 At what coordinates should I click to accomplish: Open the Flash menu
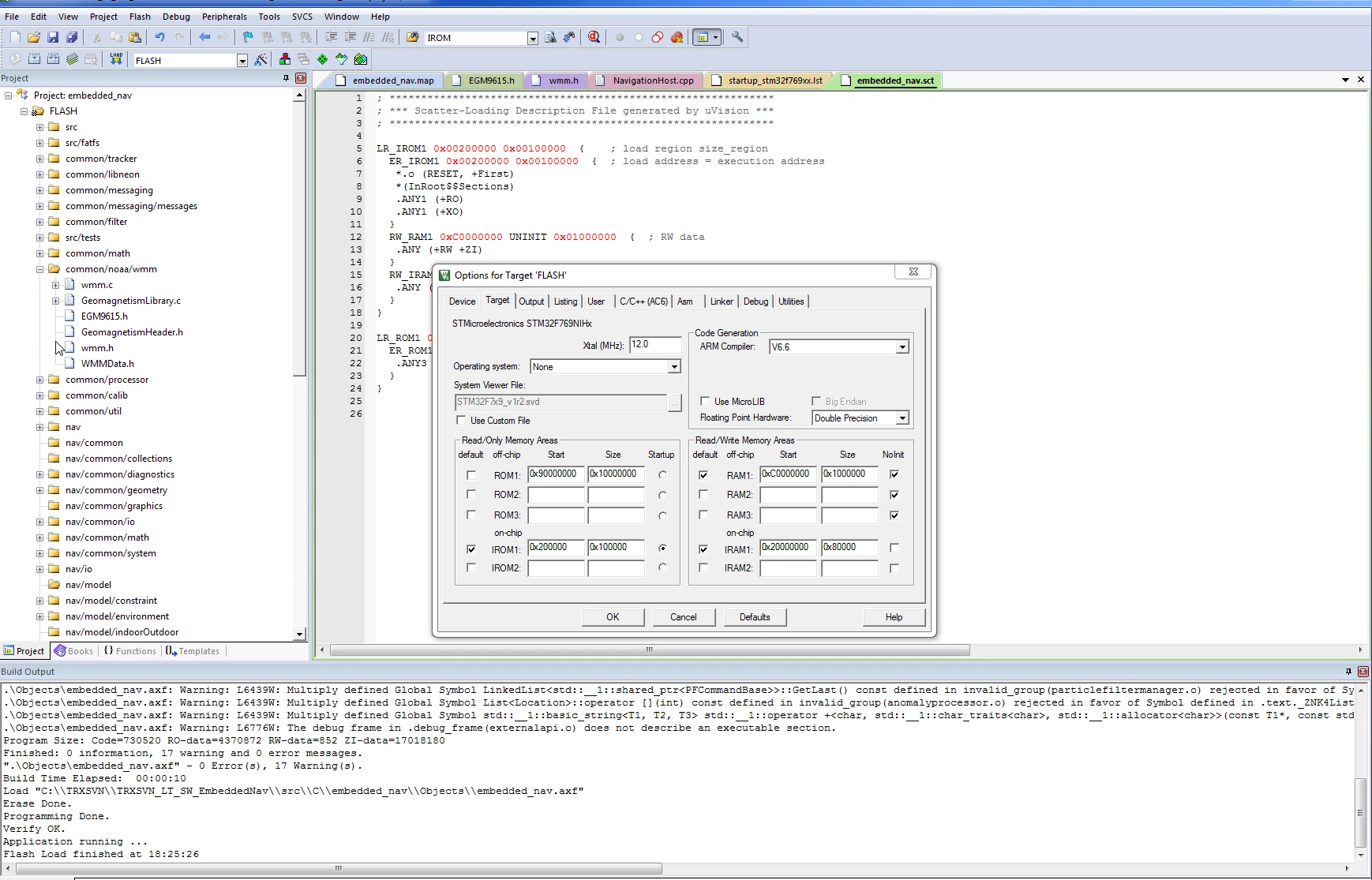pos(140,16)
